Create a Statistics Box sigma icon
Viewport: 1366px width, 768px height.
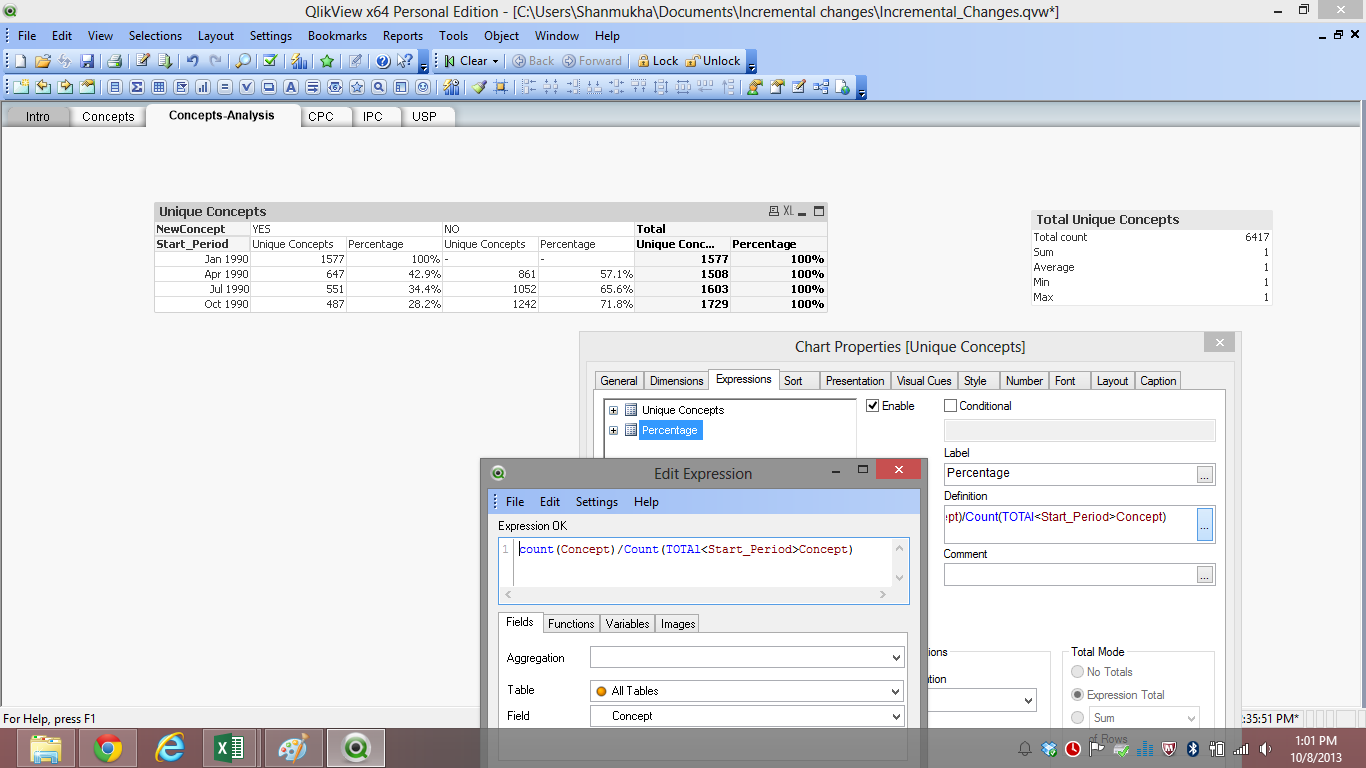(x=137, y=87)
